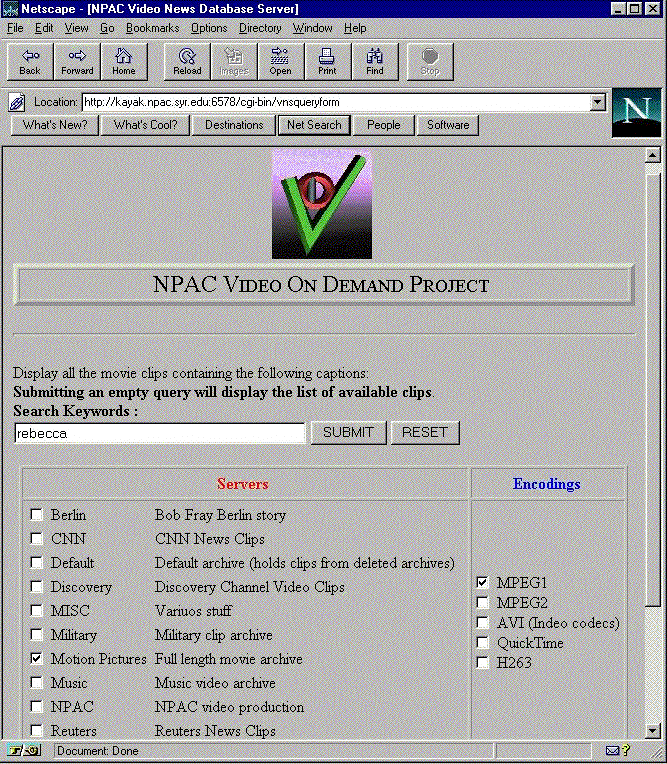Open the View menu
This screenshot has height=764, width=667.
[76, 28]
